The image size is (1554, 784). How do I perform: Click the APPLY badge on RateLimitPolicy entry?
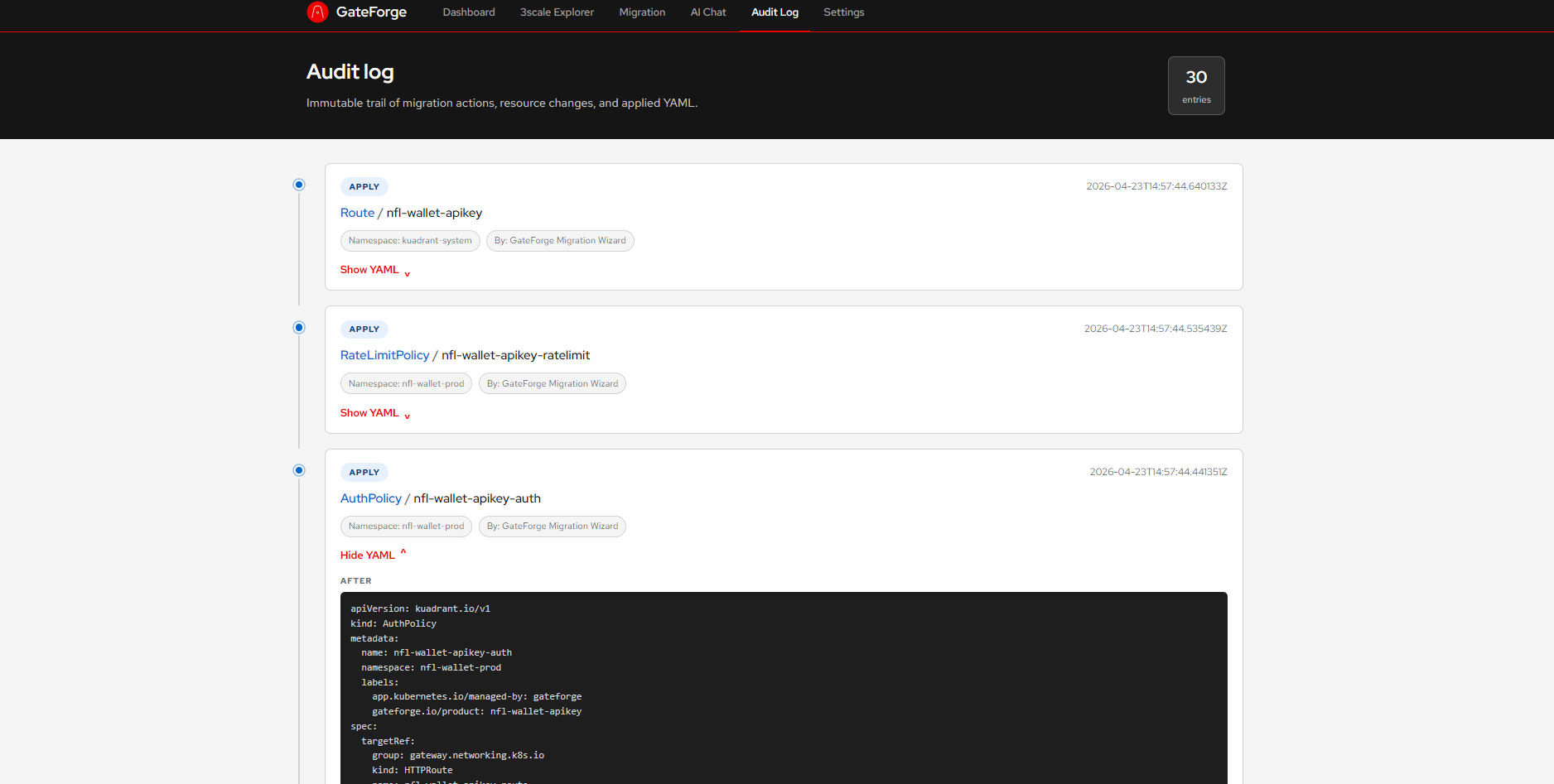point(364,329)
